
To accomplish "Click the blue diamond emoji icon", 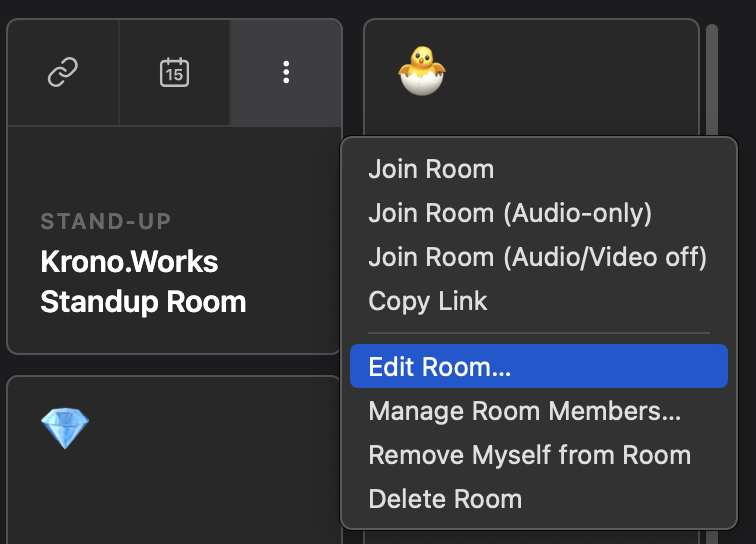I will tap(65, 429).
